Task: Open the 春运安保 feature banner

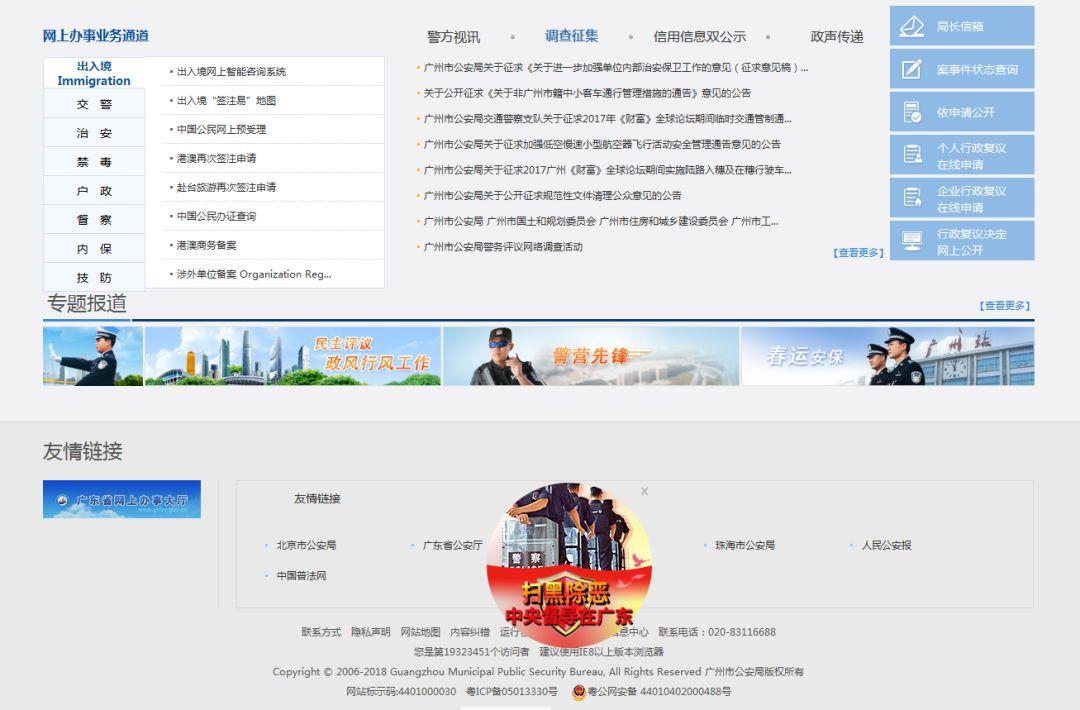Action: point(887,356)
